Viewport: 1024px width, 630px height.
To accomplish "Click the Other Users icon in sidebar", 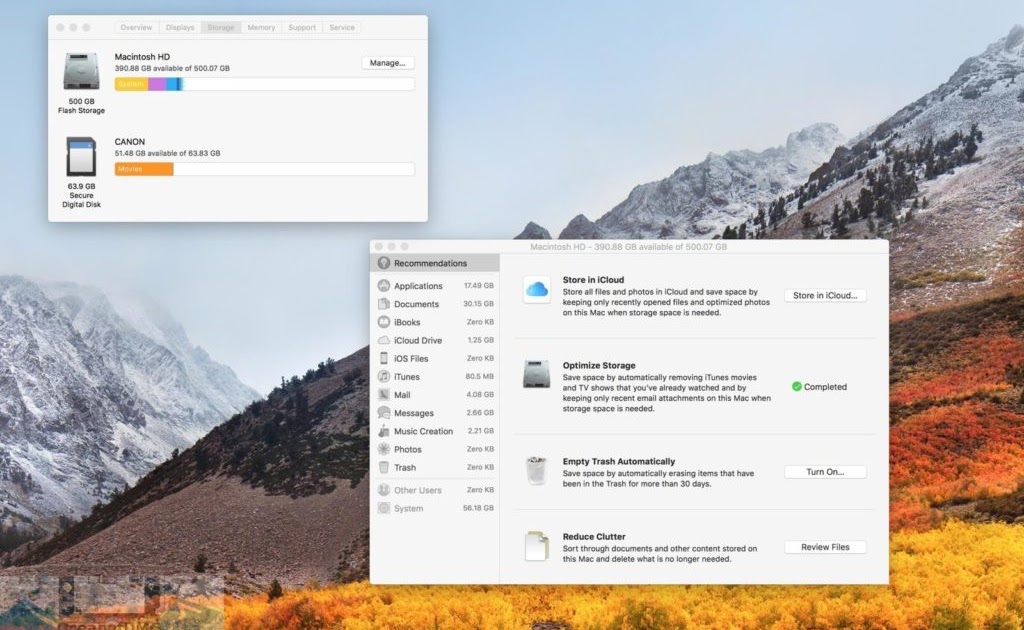I will pos(384,490).
